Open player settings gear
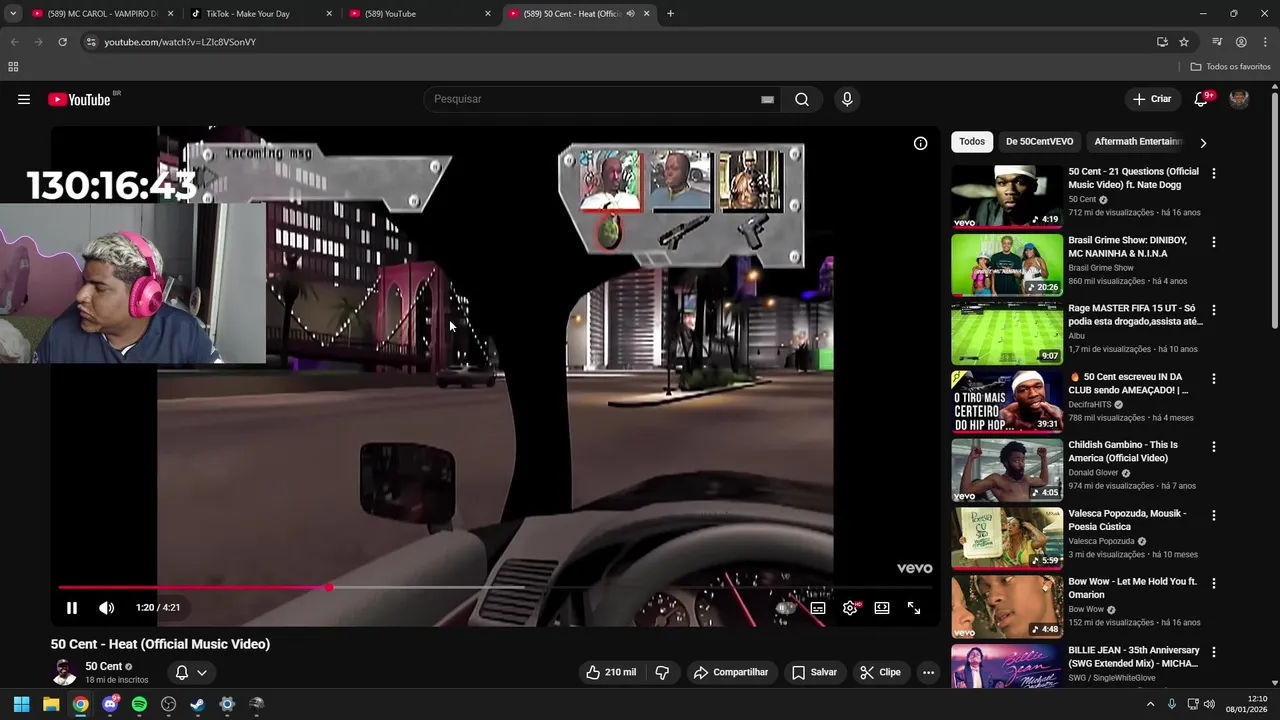 click(850, 607)
